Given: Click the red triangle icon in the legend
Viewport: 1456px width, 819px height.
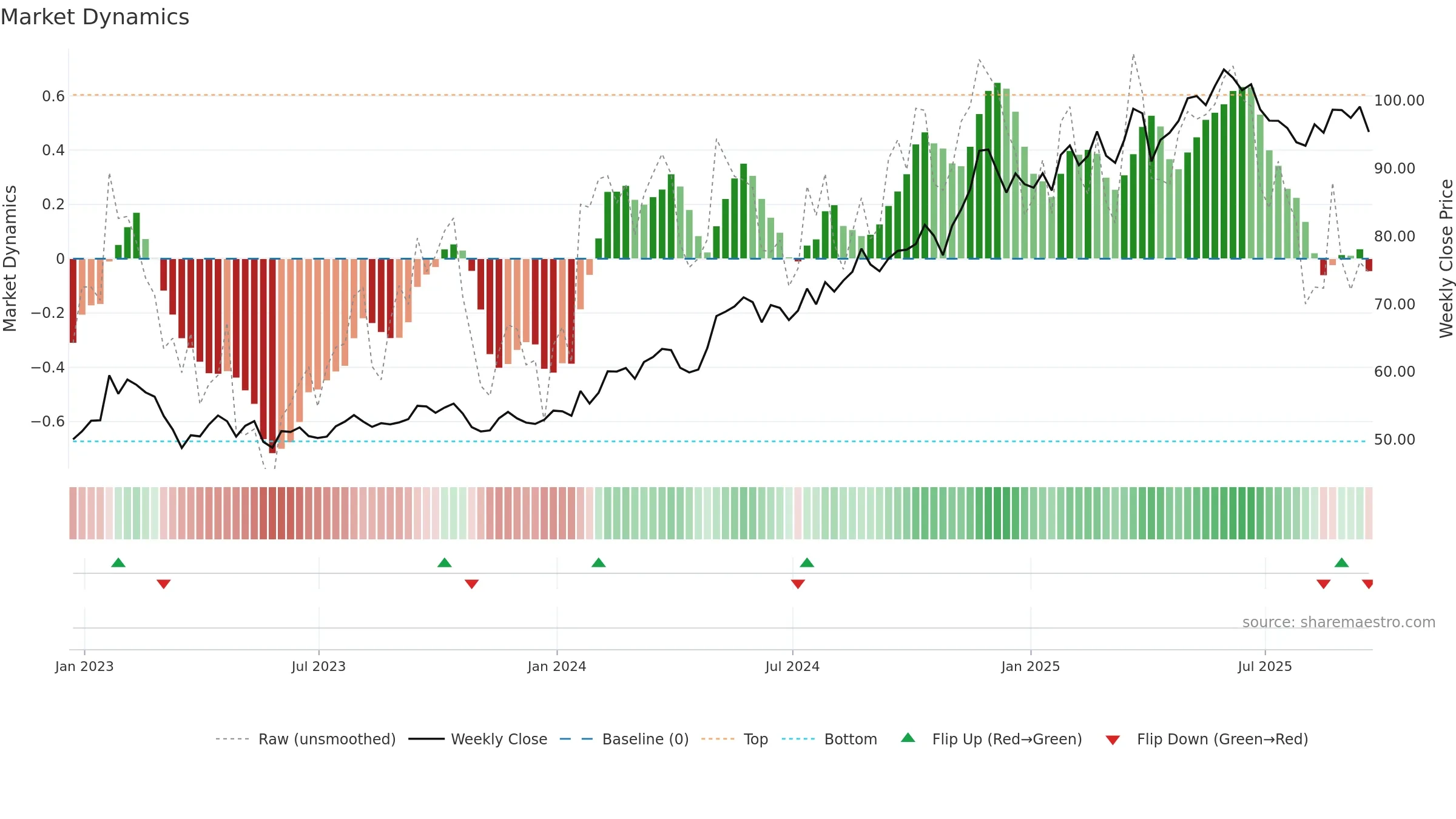Looking at the screenshot, I should click(x=1113, y=740).
